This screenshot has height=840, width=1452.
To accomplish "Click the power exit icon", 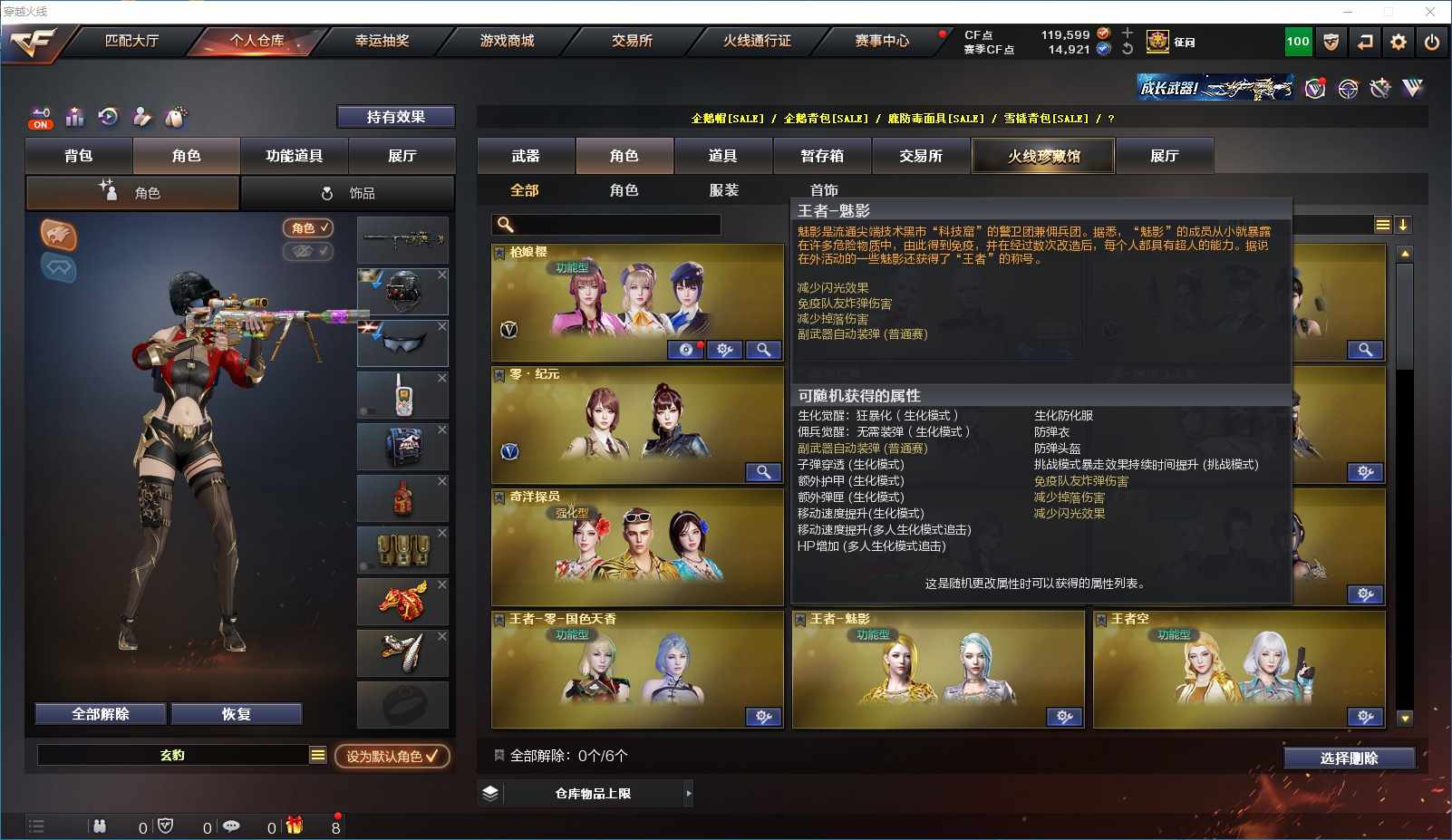I will click(1432, 42).
